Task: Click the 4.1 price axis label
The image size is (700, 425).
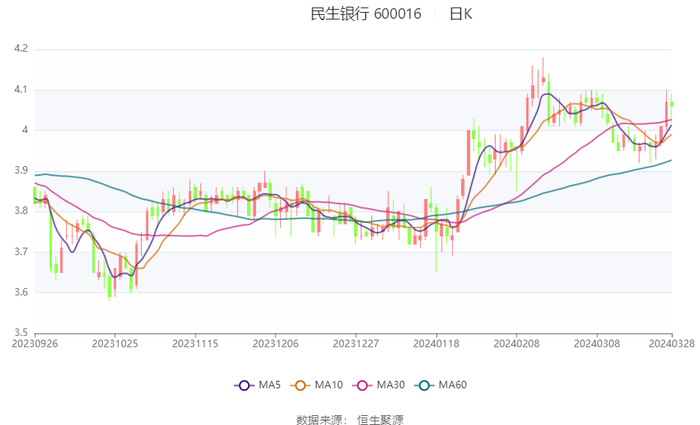Action: [x=21, y=90]
